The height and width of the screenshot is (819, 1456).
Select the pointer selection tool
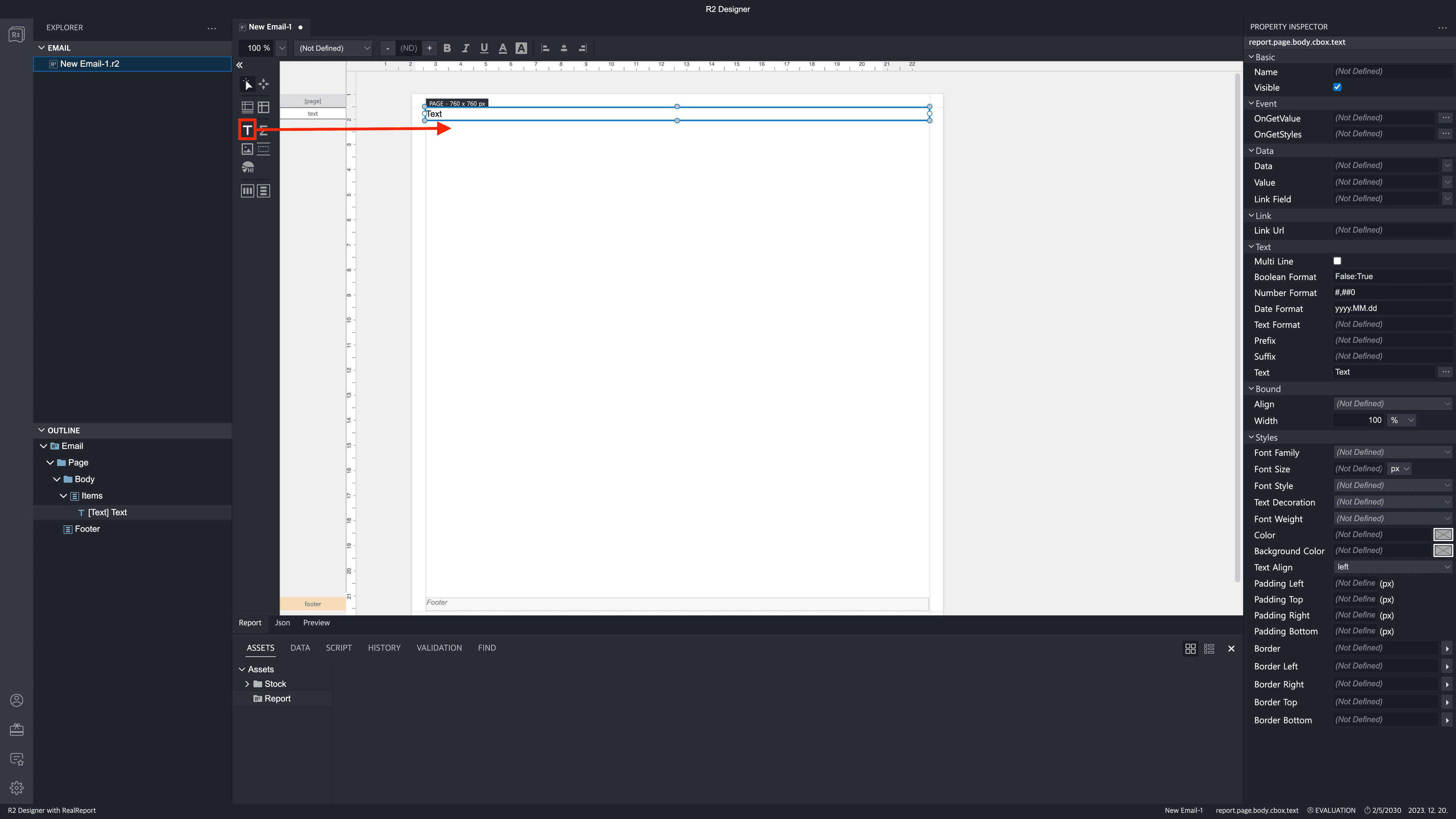[x=247, y=84]
